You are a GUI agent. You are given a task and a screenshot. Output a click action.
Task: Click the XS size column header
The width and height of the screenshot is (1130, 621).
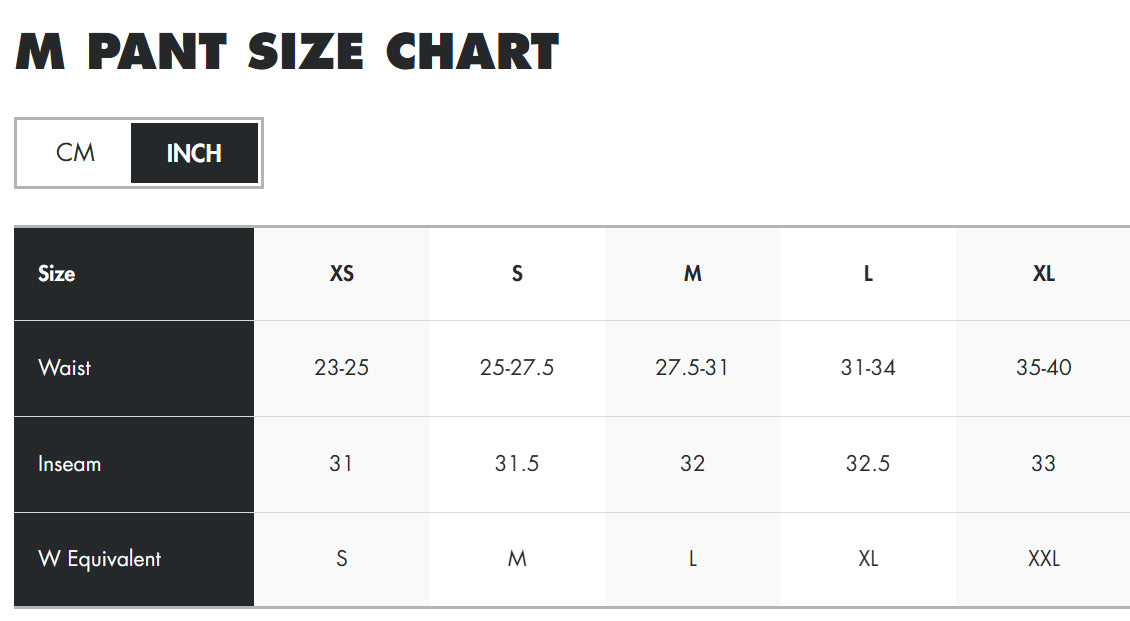point(342,274)
